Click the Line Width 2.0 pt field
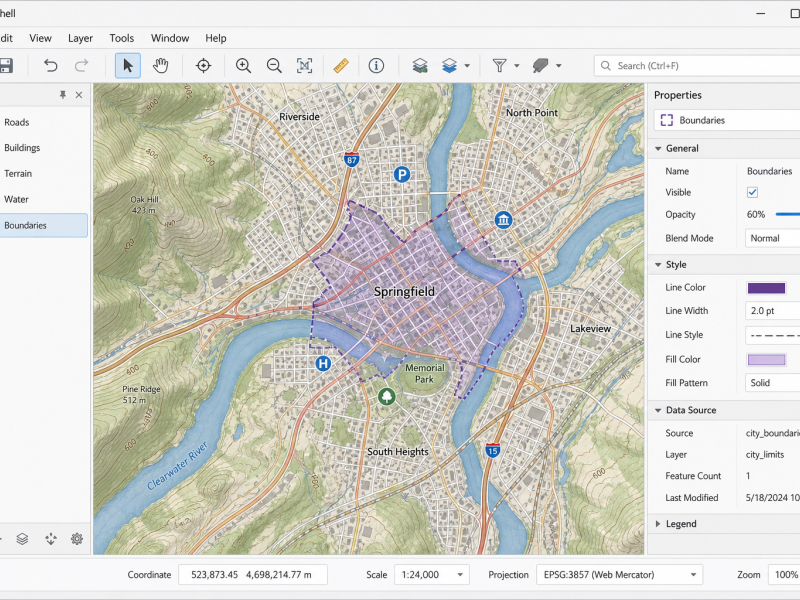Screen dimensions: 800x600 pos(772,311)
